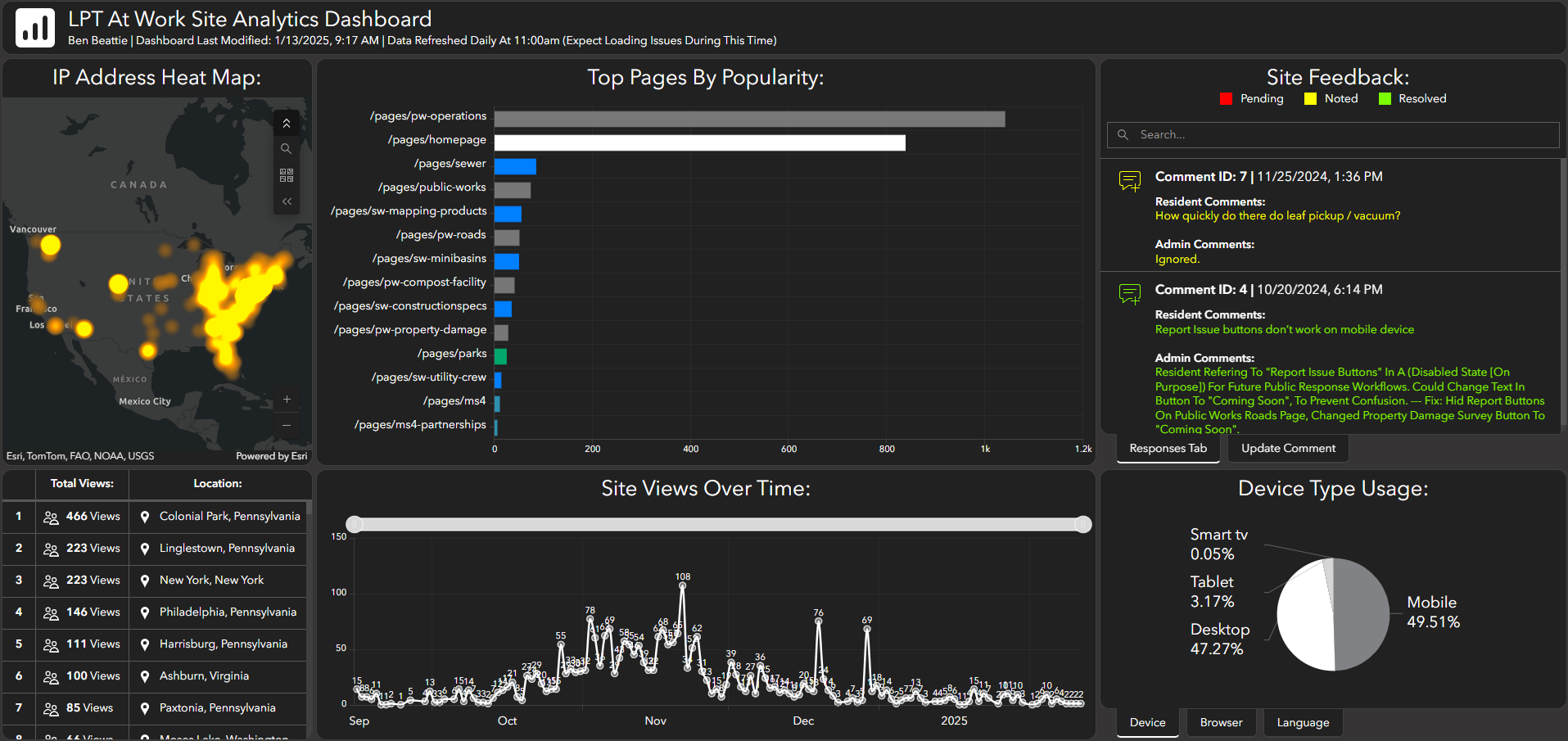Image resolution: width=1568 pixels, height=741 pixels.
Task: Click the zoom-out minus icon on the map
Action: coord(287,425)
